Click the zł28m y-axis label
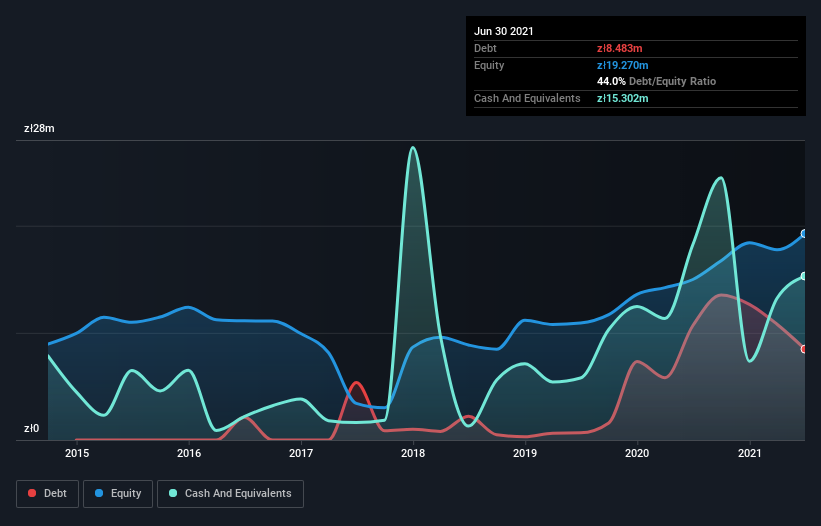The width and height of the screenshot is (821, 526). click(x=39, y=128)
